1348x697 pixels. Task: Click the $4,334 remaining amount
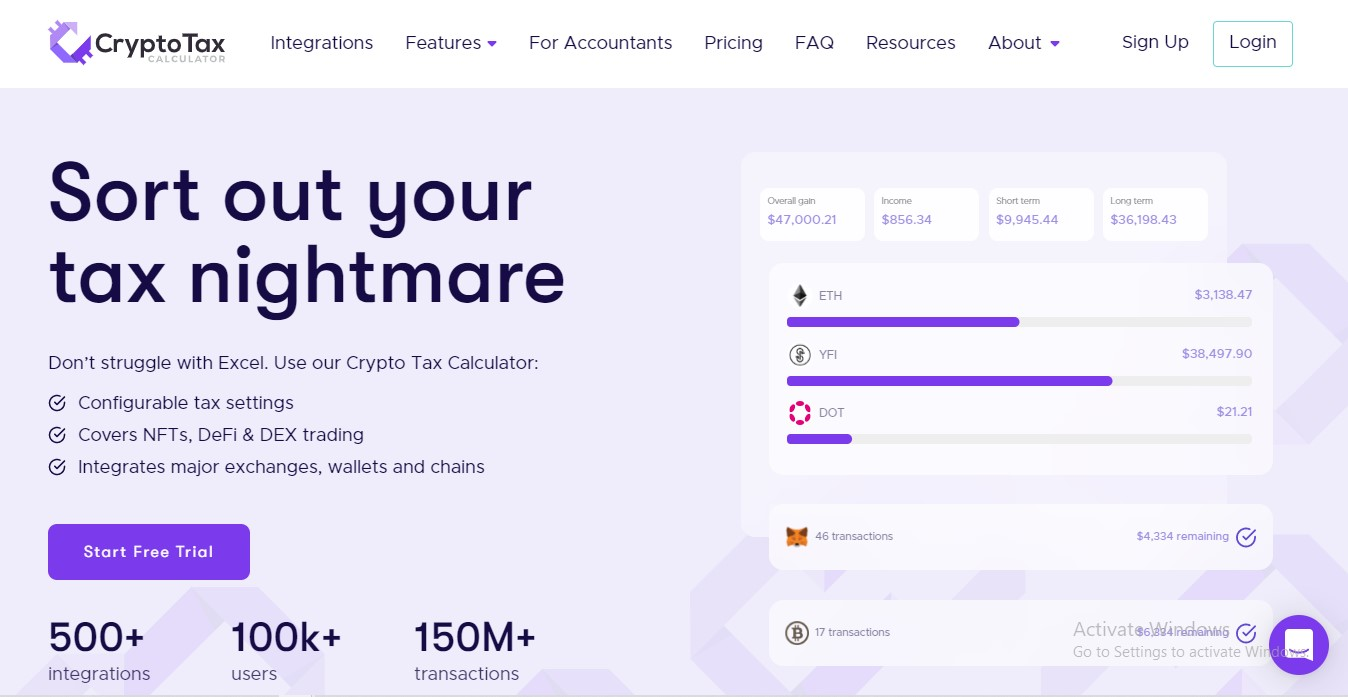[1183, 537]
